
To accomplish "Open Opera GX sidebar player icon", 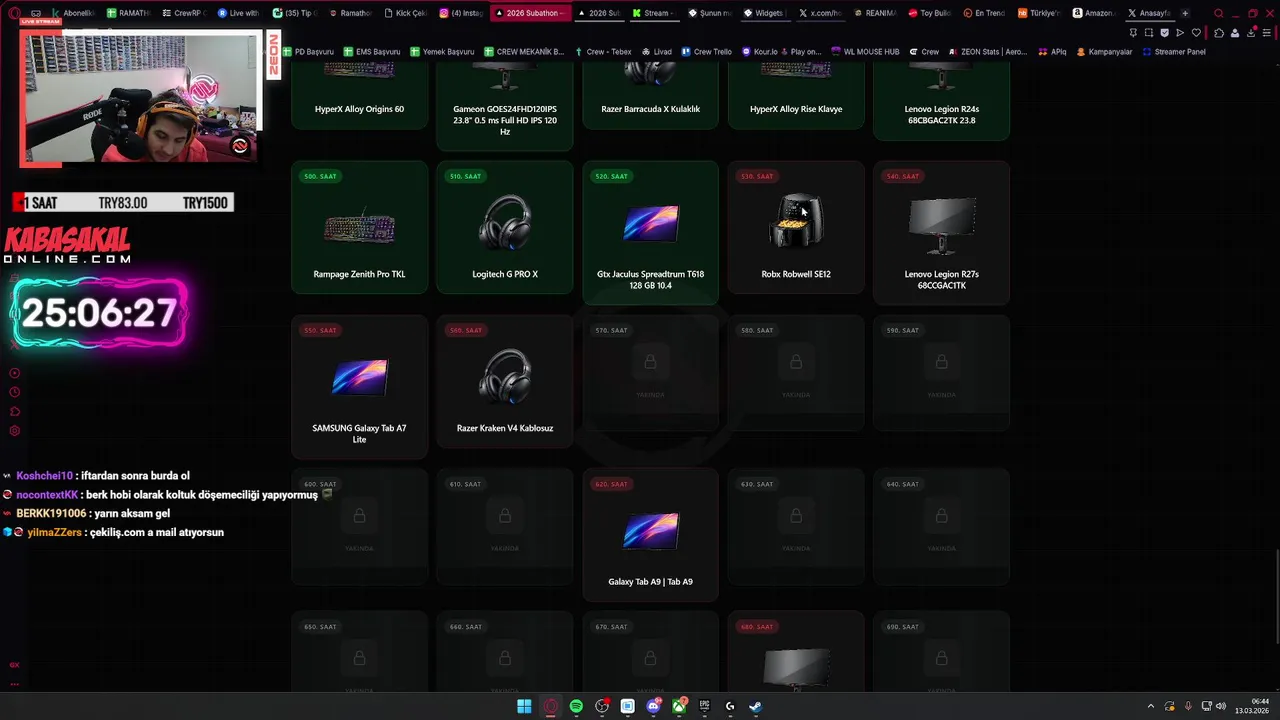I will (15, 373).
